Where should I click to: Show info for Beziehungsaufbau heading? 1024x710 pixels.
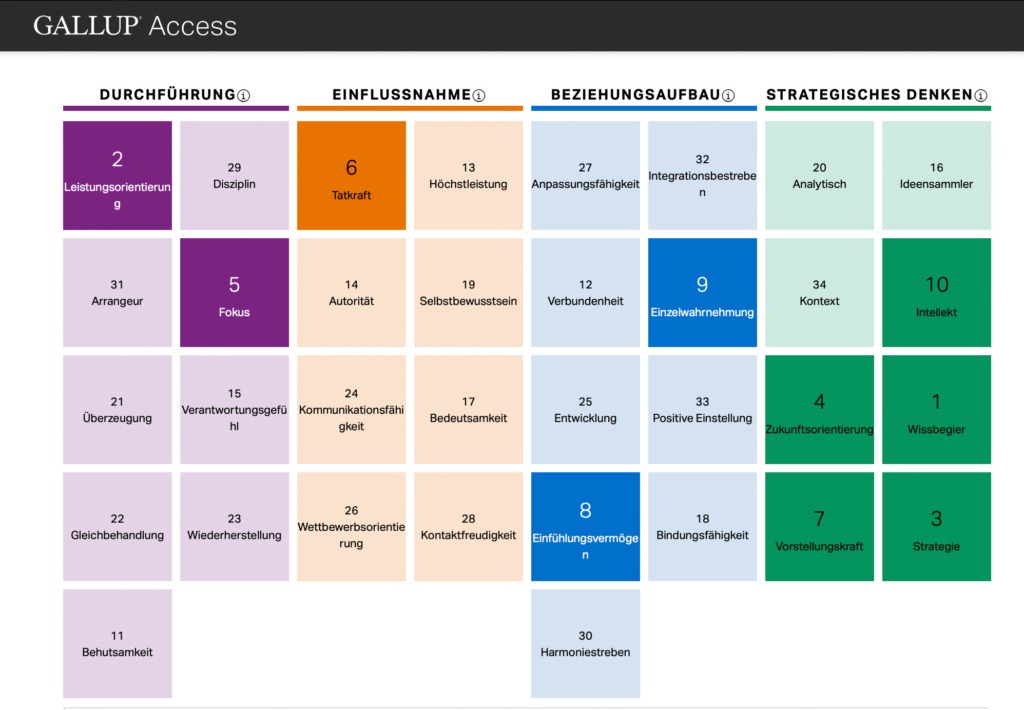pos(728,95)
